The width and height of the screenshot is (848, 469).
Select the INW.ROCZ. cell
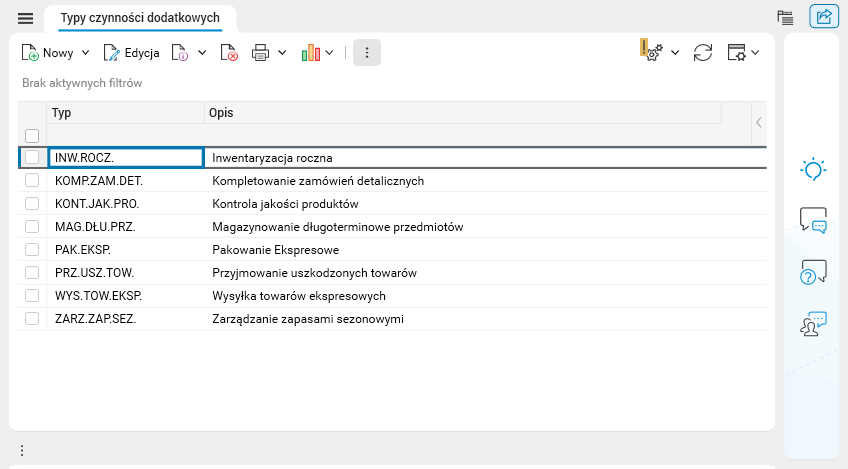(125, 157)
